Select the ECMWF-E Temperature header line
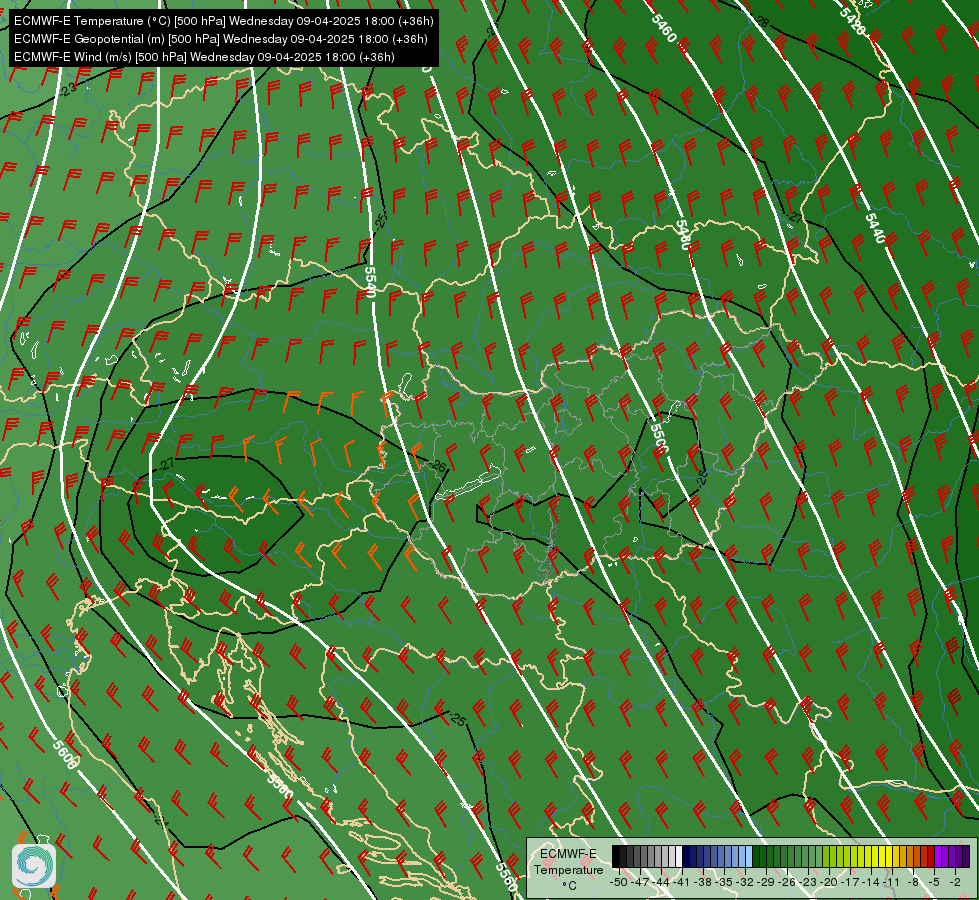 pyautogui.click(x=224, y=21)
